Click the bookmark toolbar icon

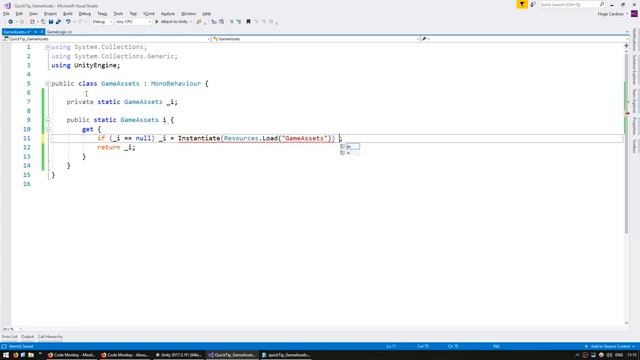tap(248, 22)
